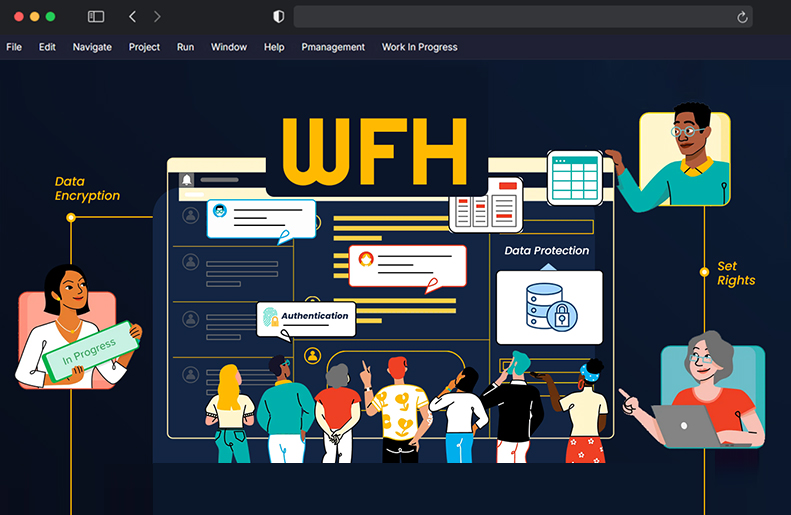Click the blue avatar in blue bubble
Screen dimensions: 791x515
tap(220, 210)
